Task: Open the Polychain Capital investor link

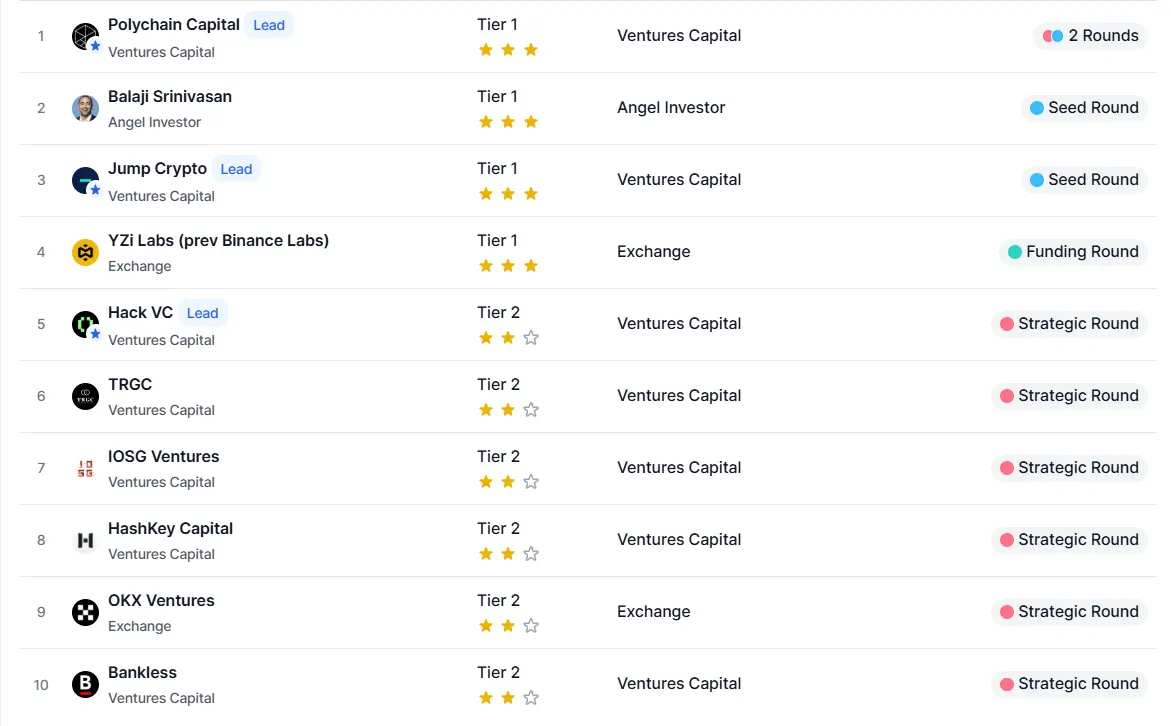Action: [174, 24]
